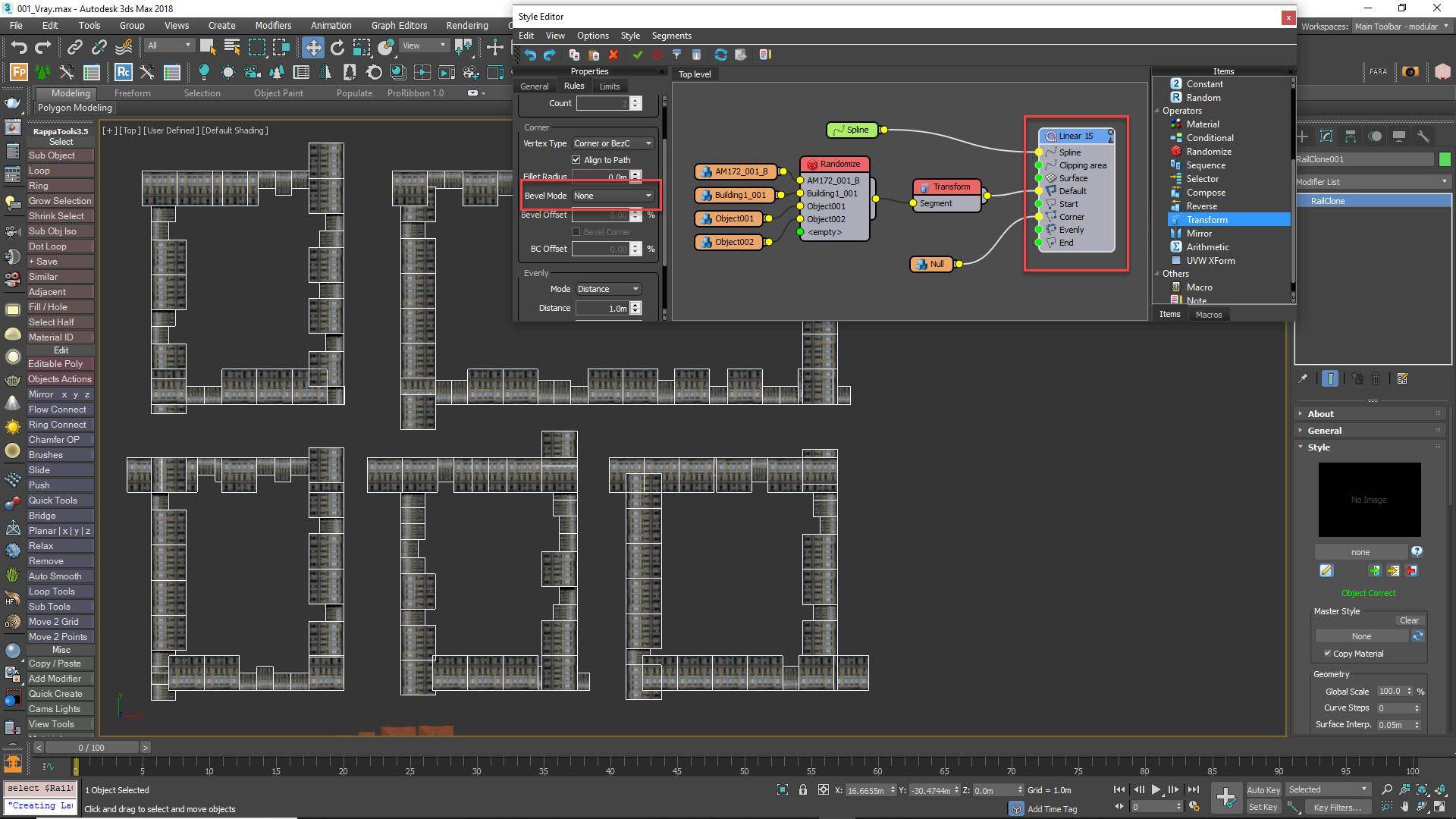
Task: Select the Pan Hand tool in navigation controls
Action: click(x=1404, y=806)
